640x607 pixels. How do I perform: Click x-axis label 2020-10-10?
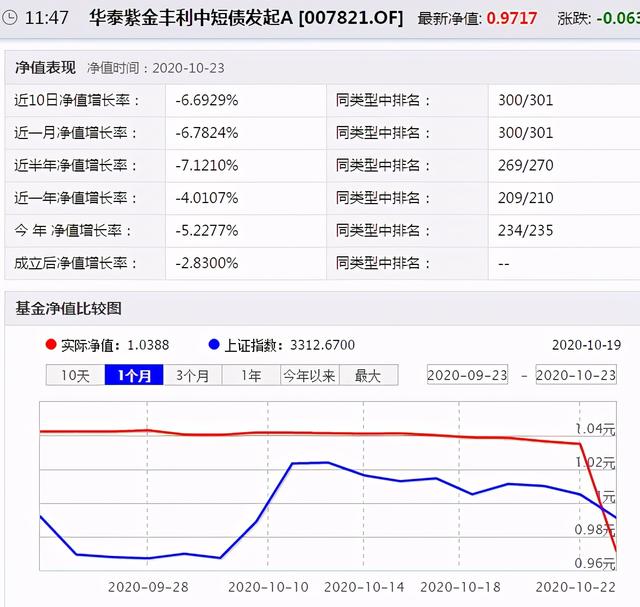(268, 587)
